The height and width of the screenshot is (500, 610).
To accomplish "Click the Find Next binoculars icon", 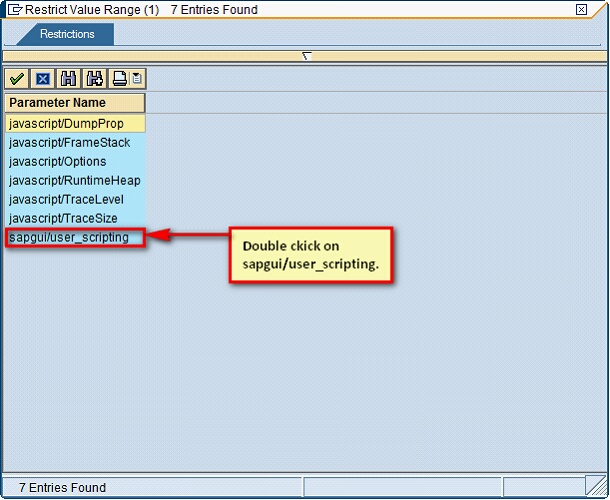I will [95, 78].
